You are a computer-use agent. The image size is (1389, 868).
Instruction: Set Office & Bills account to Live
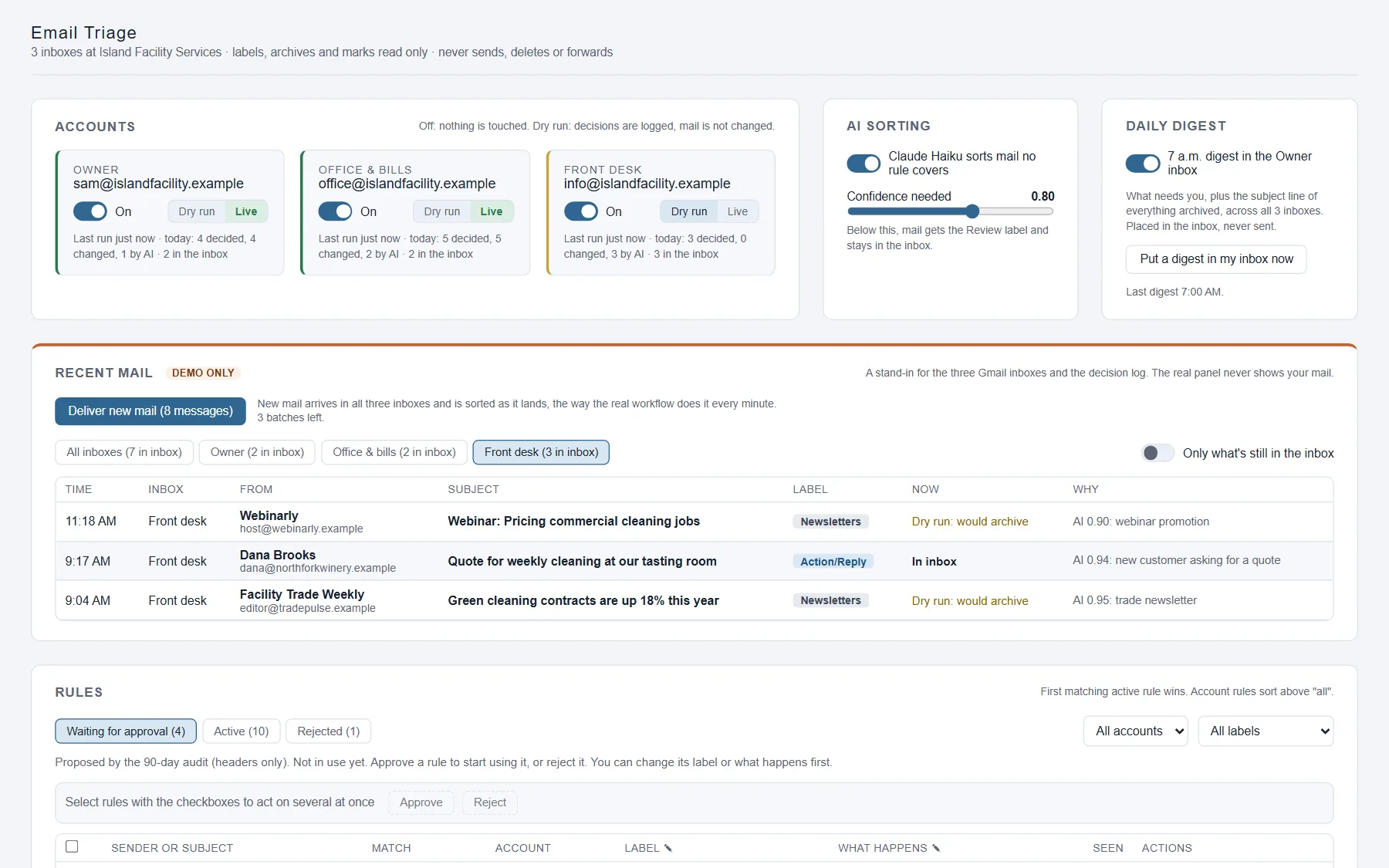492,211
